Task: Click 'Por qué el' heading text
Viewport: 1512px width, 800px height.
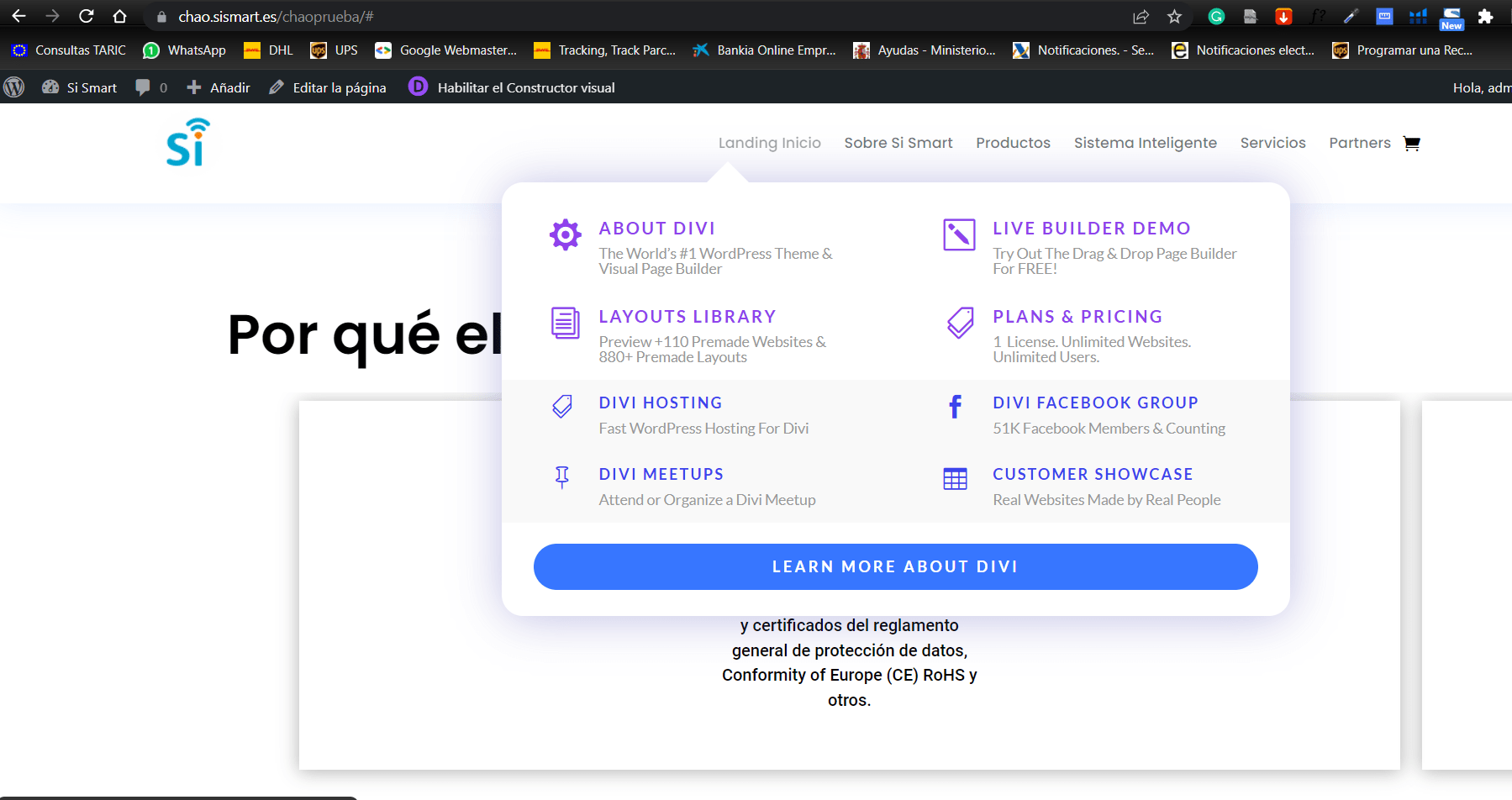Action: click(366, 336)
